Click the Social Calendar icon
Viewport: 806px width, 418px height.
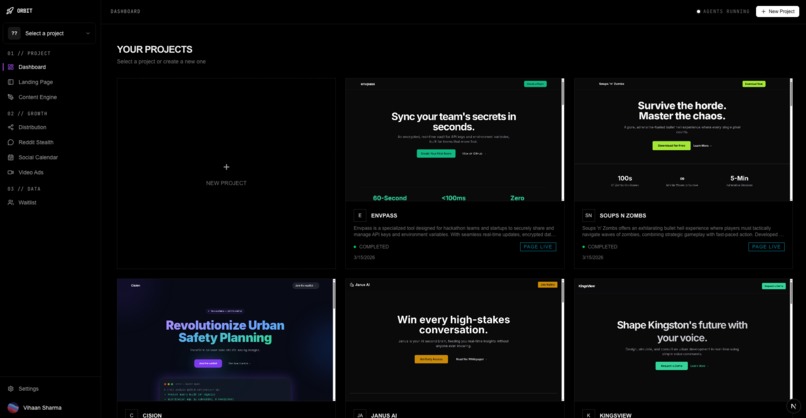click(x=11, y=157)
